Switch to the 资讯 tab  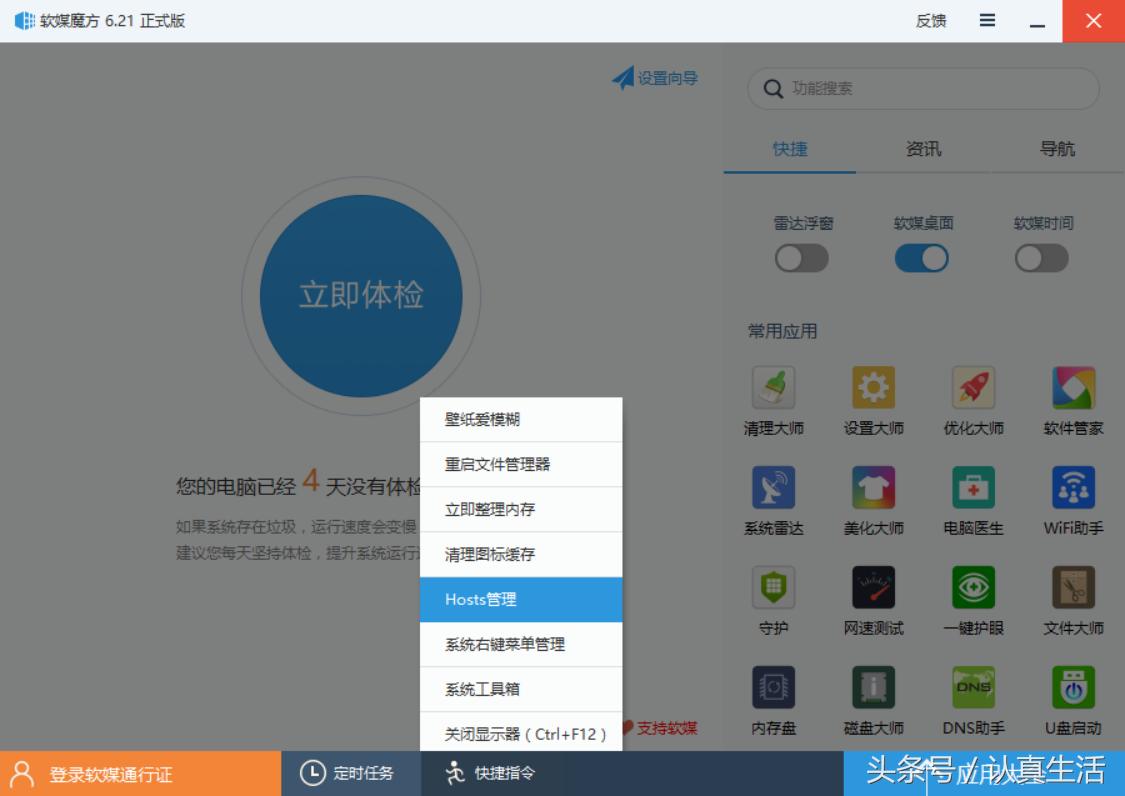tap(922, 148)
